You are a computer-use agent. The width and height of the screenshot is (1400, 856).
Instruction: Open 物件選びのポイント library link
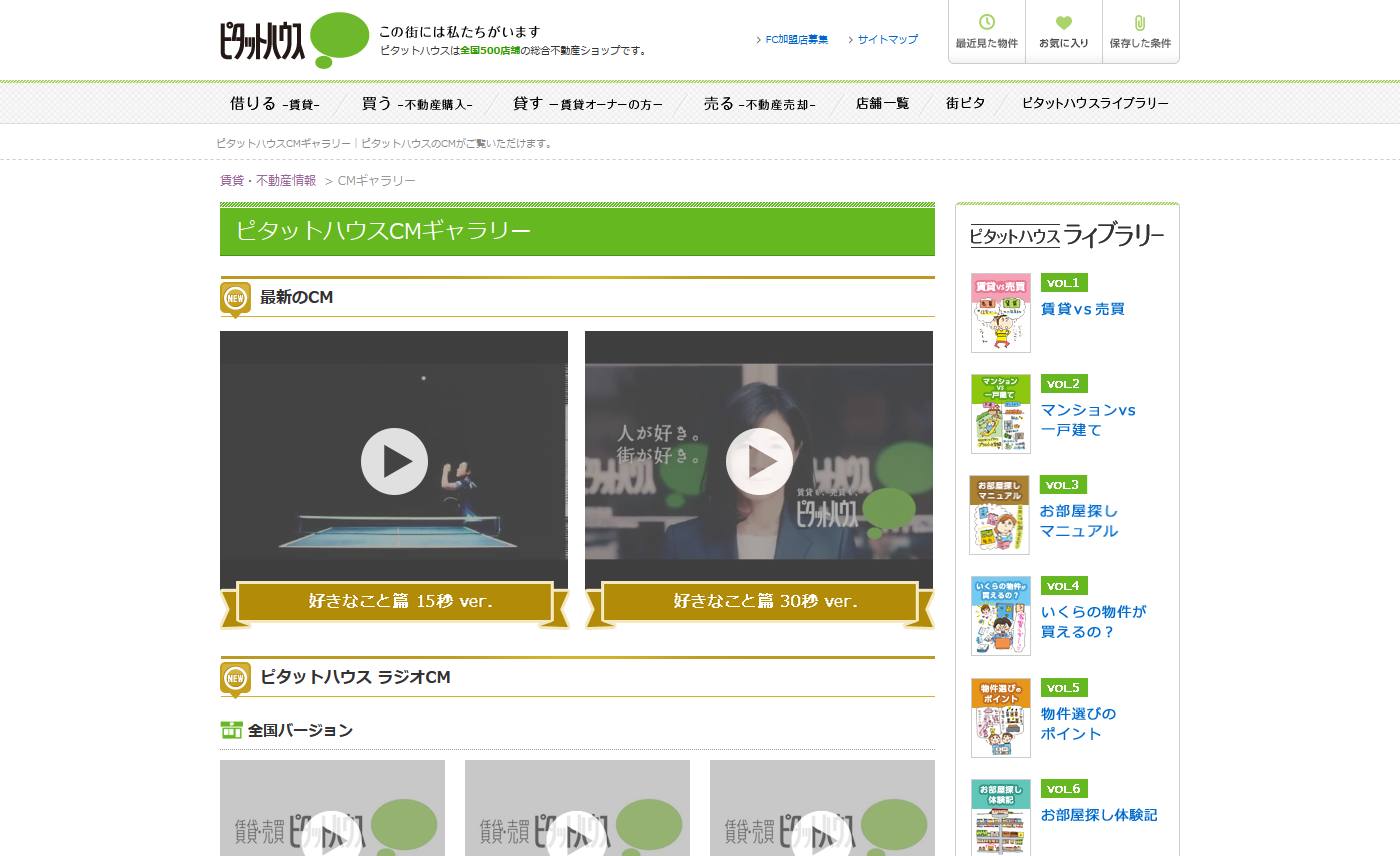1079,723
